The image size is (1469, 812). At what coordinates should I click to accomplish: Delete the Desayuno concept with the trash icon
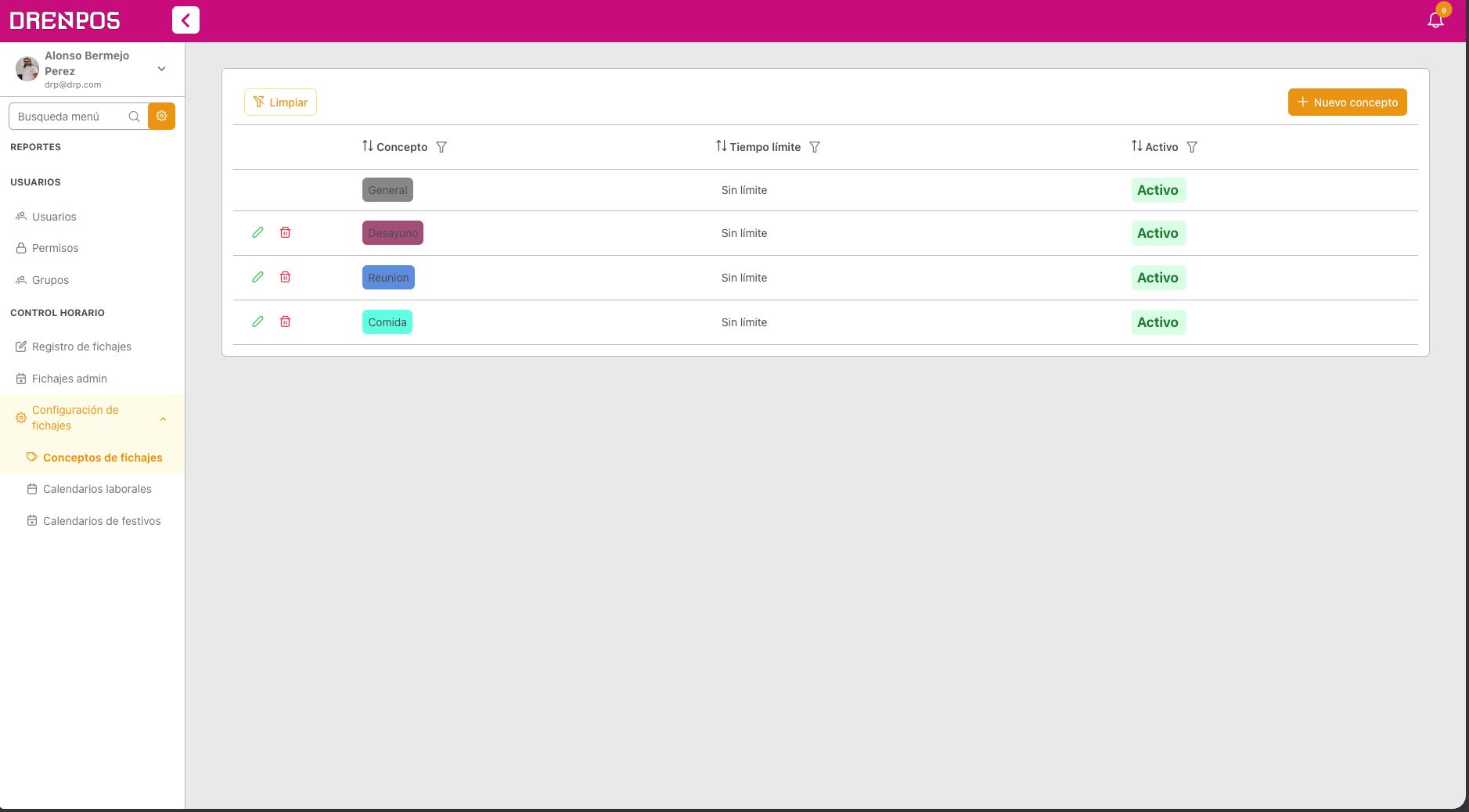pos(286,232)
